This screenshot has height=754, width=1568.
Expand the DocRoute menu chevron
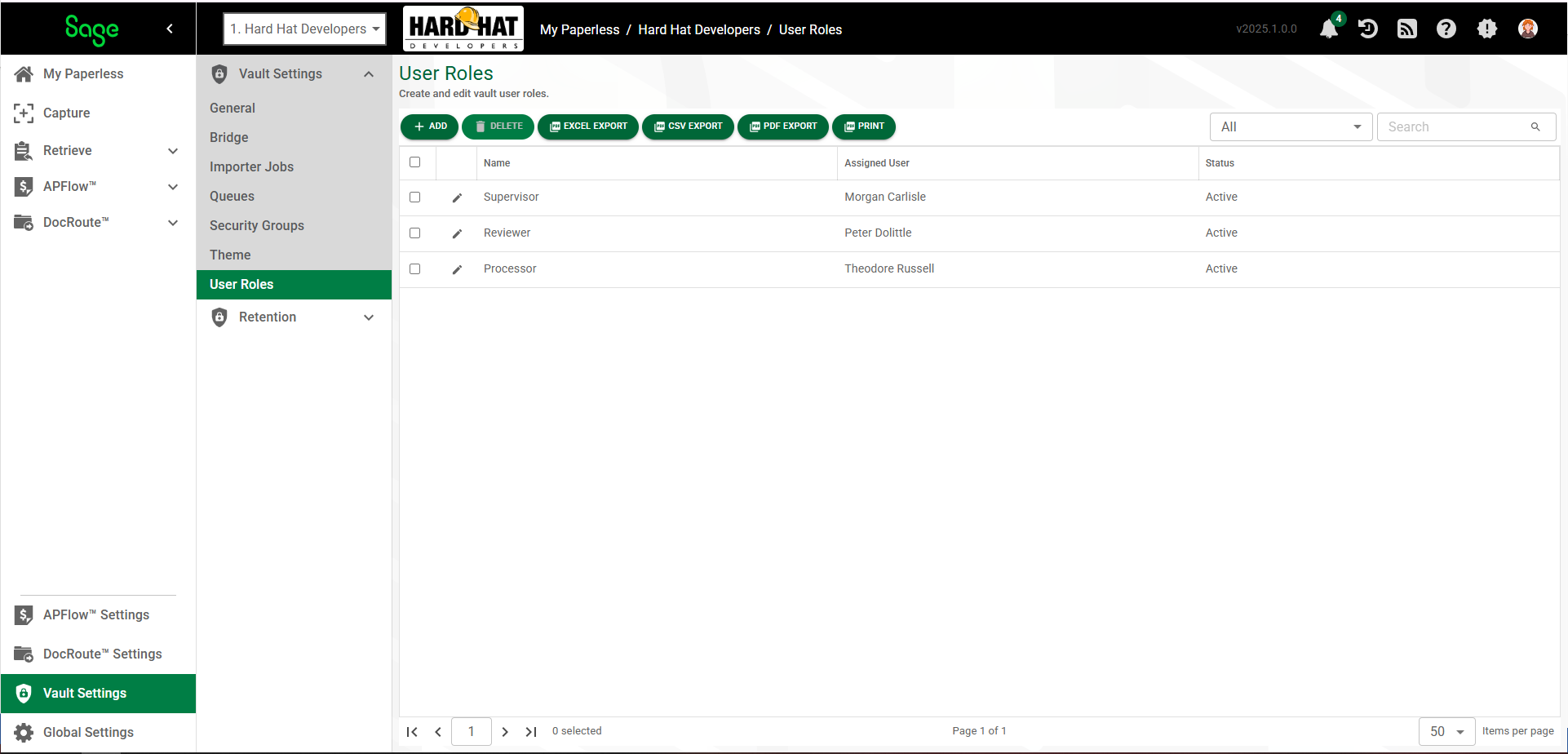pos(173,223)
